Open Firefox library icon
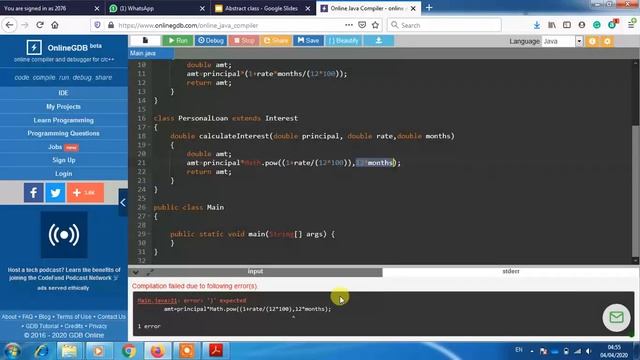Viewport: 640px width, 360px height. tap(552, 25)
